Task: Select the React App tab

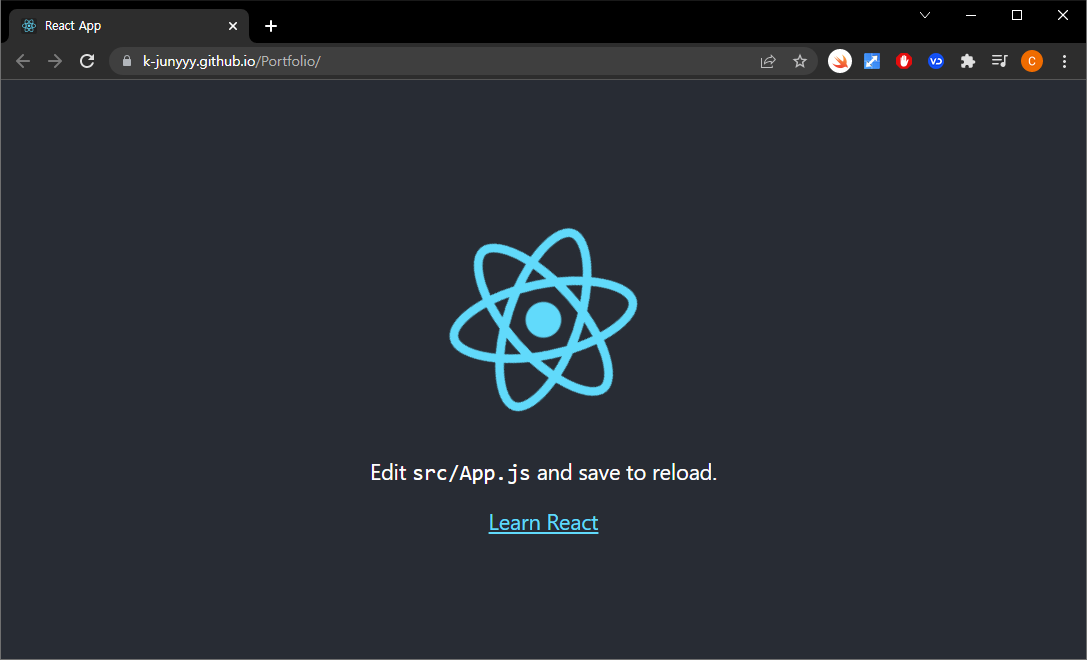Action: [x=128, y=26]
